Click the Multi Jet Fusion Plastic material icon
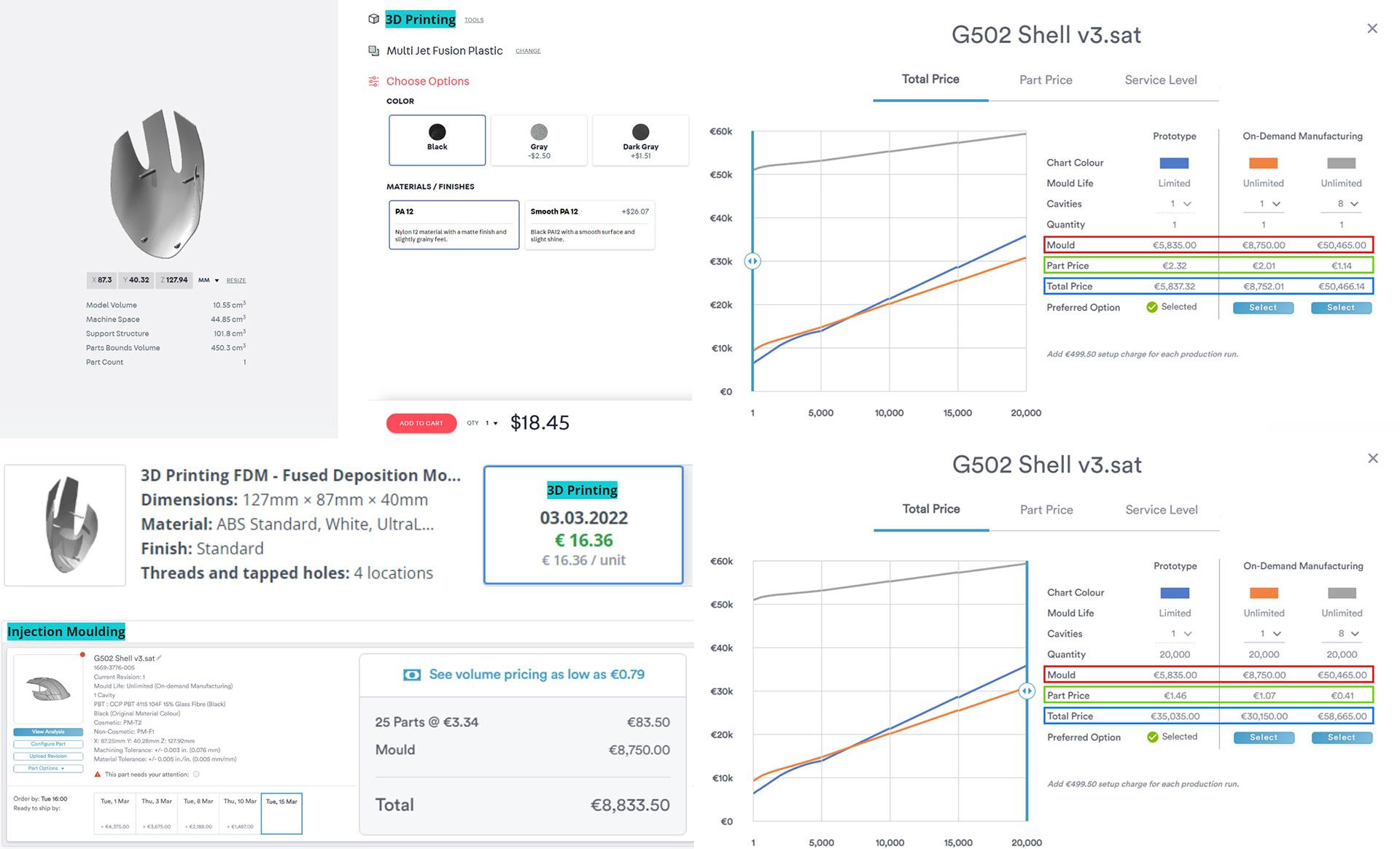 click(x=373, y=50)
